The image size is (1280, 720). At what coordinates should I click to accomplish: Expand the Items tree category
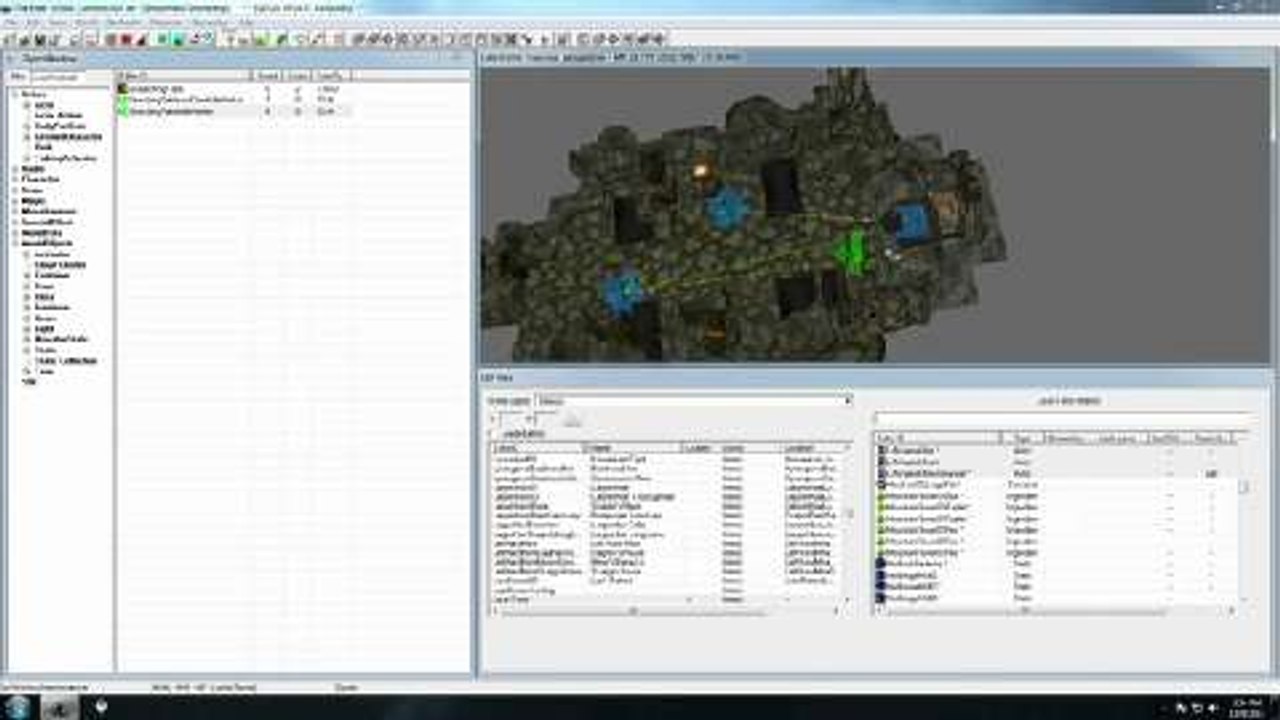pos(17,190)
